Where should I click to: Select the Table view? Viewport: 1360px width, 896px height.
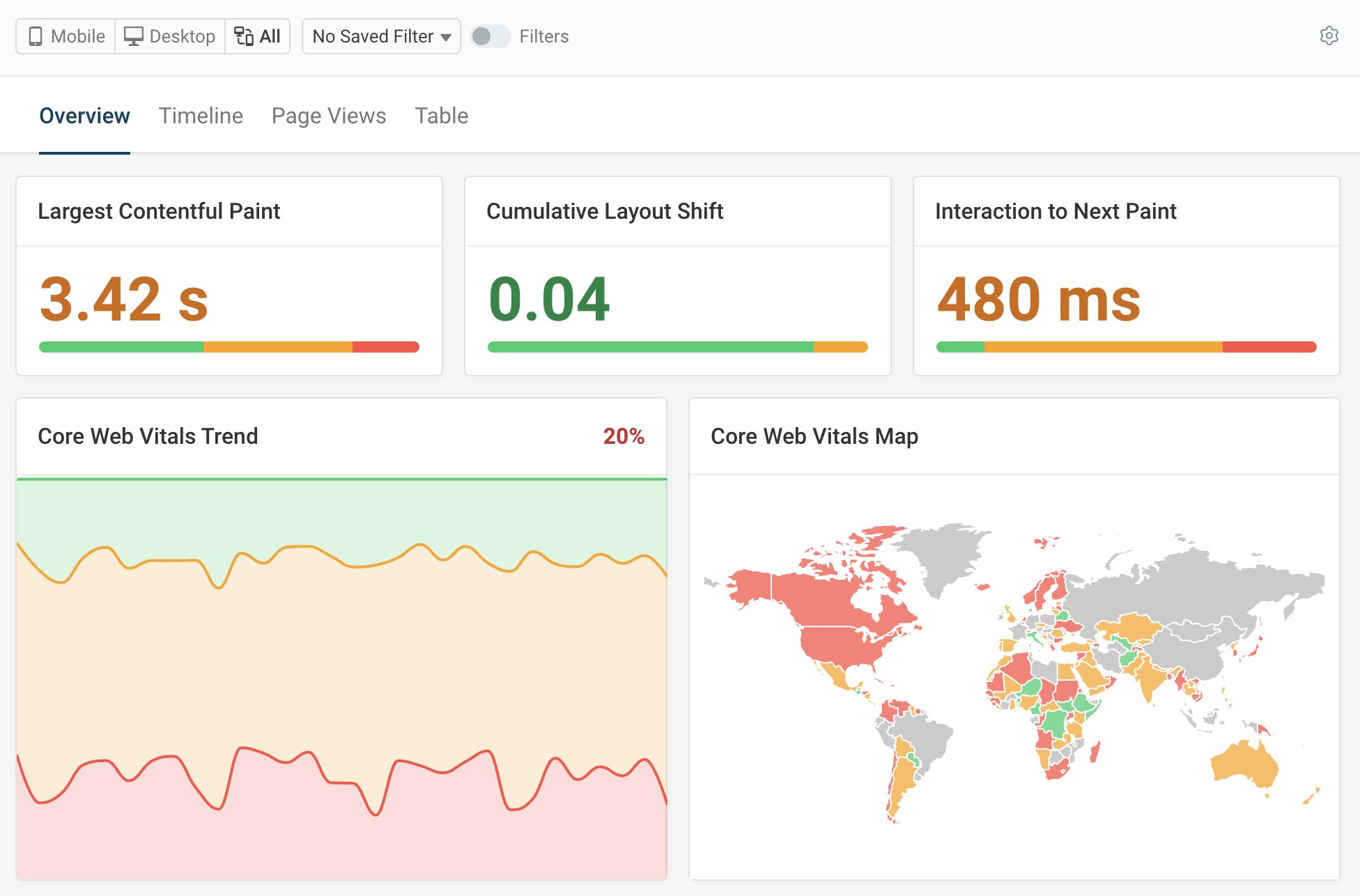(441, 115)
